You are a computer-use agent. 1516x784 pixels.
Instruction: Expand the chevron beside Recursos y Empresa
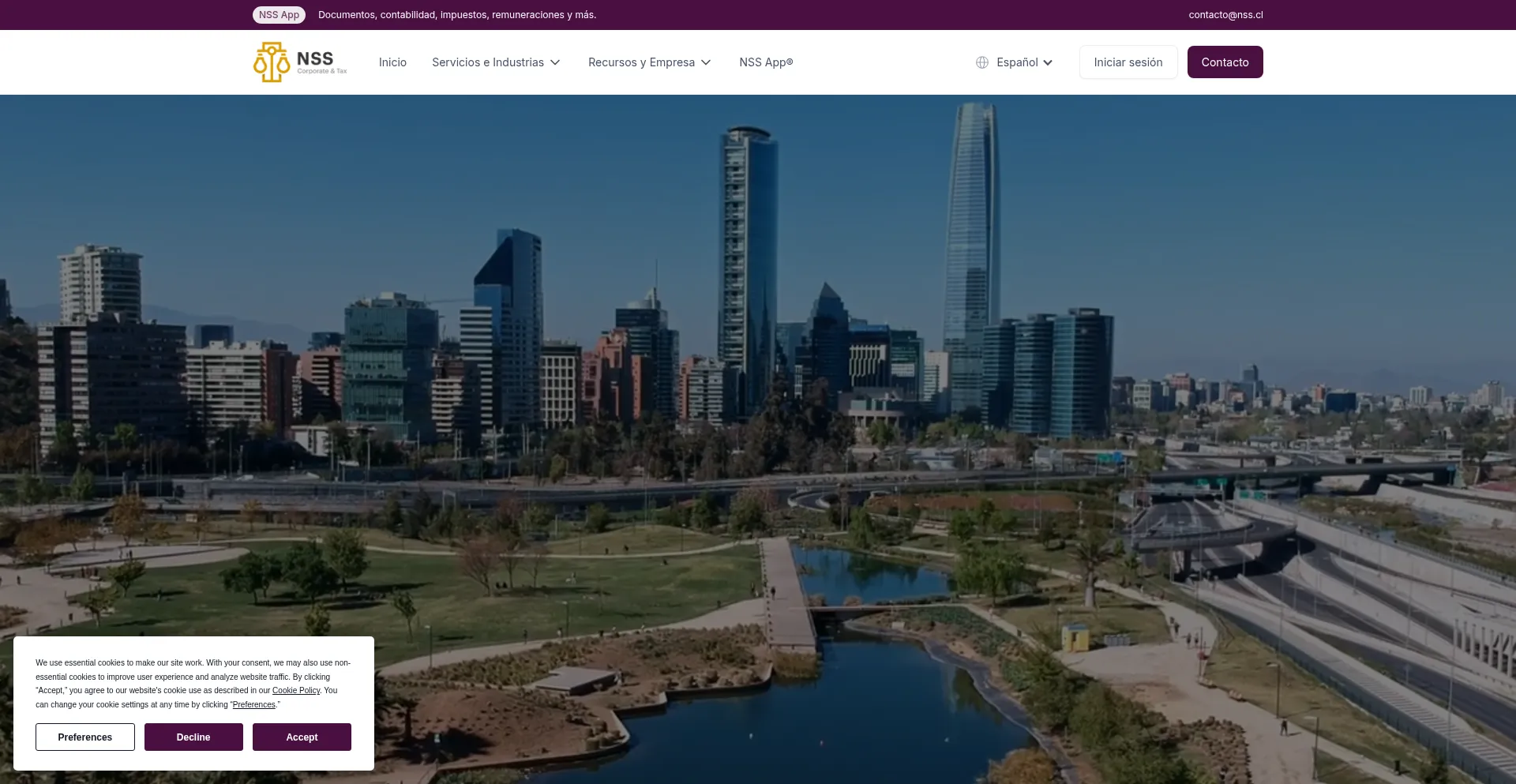[x=706, y=62]
